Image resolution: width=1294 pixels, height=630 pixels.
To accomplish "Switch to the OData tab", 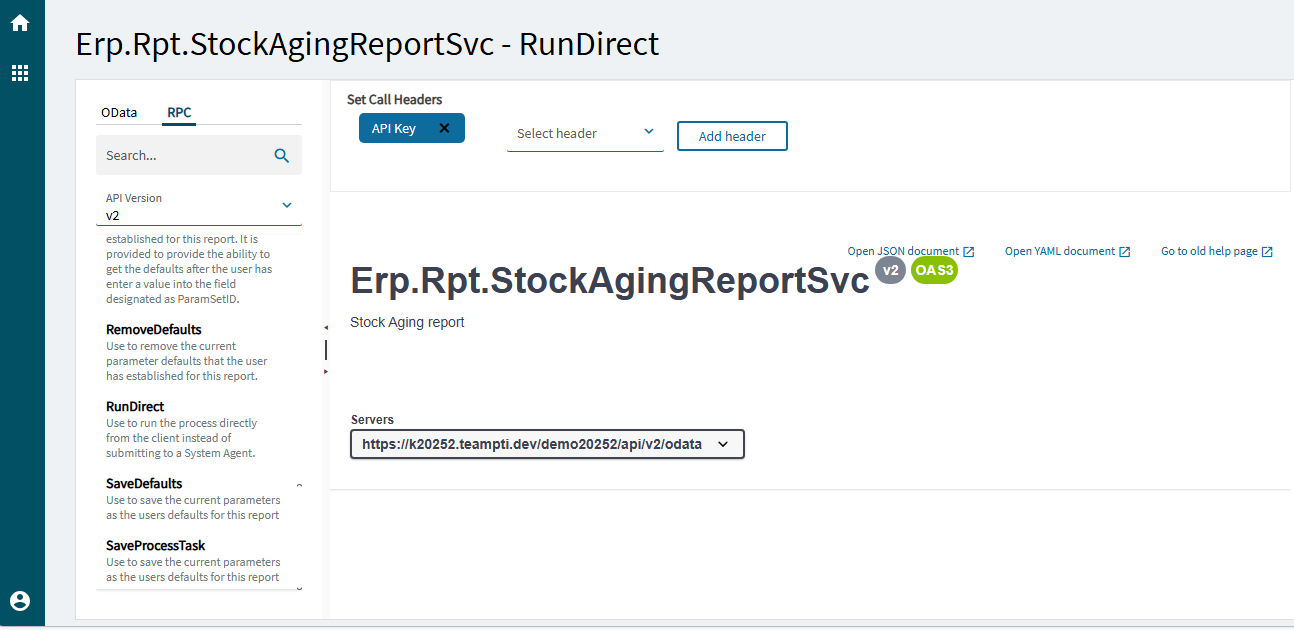I will pyautogui.click(x=119, y=113).
